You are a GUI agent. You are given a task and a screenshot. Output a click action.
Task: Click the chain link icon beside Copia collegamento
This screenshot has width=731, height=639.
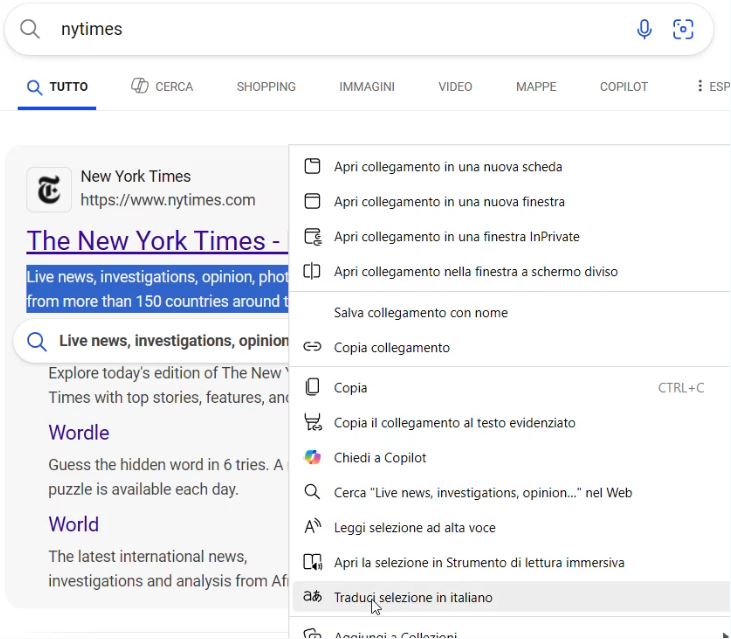pos(312,347)
